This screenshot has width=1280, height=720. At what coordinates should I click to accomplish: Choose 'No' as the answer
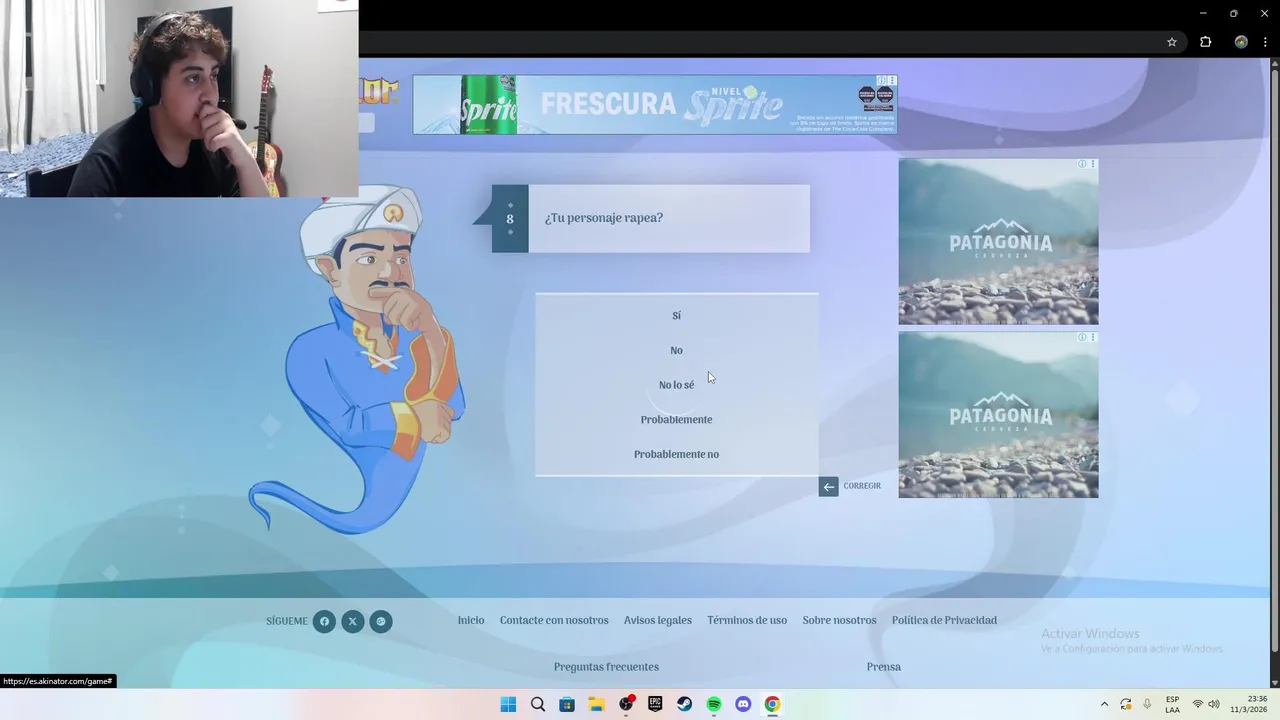click(x=676, y=350)
